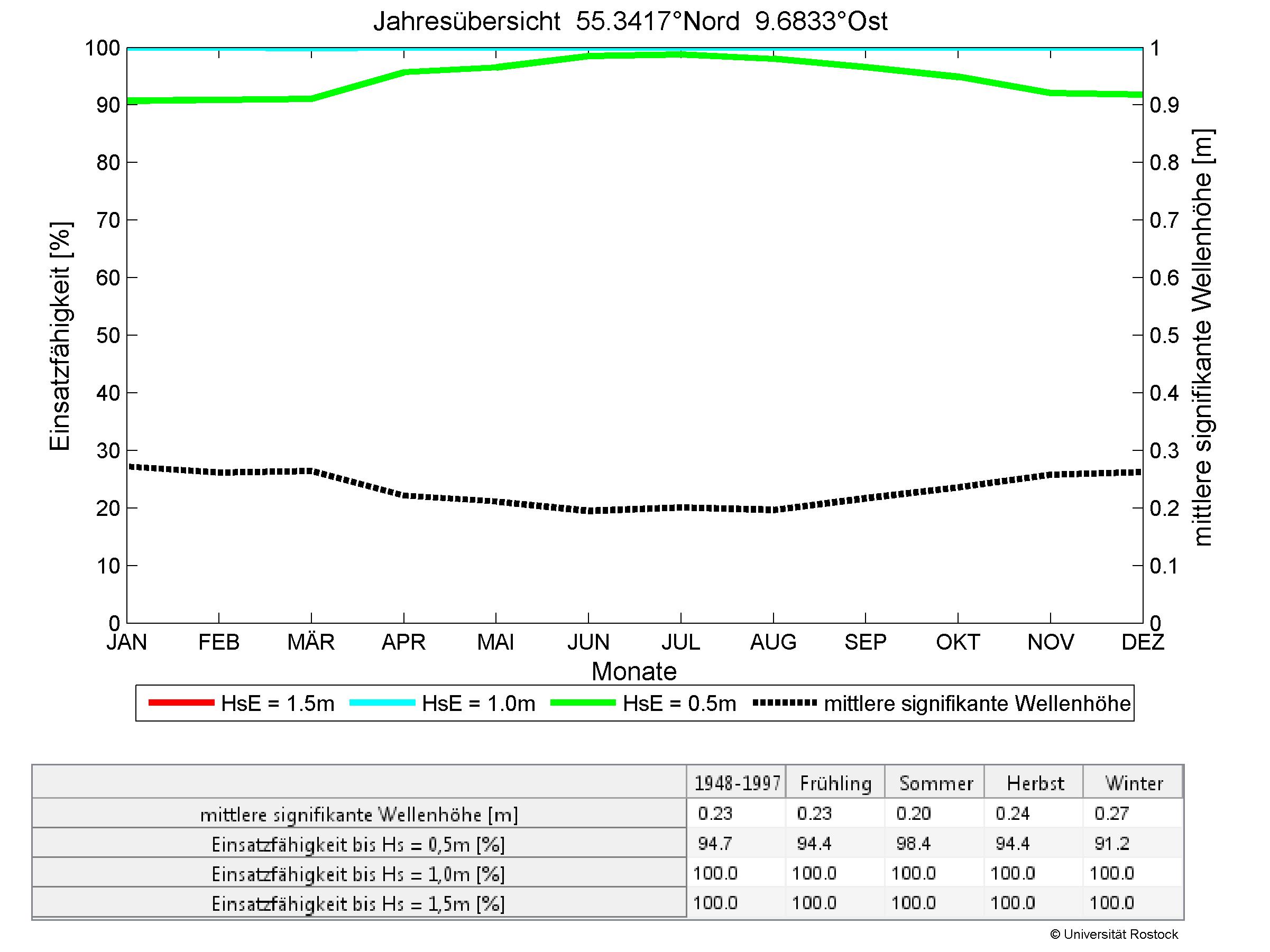Select the Winter column header

1134,783
